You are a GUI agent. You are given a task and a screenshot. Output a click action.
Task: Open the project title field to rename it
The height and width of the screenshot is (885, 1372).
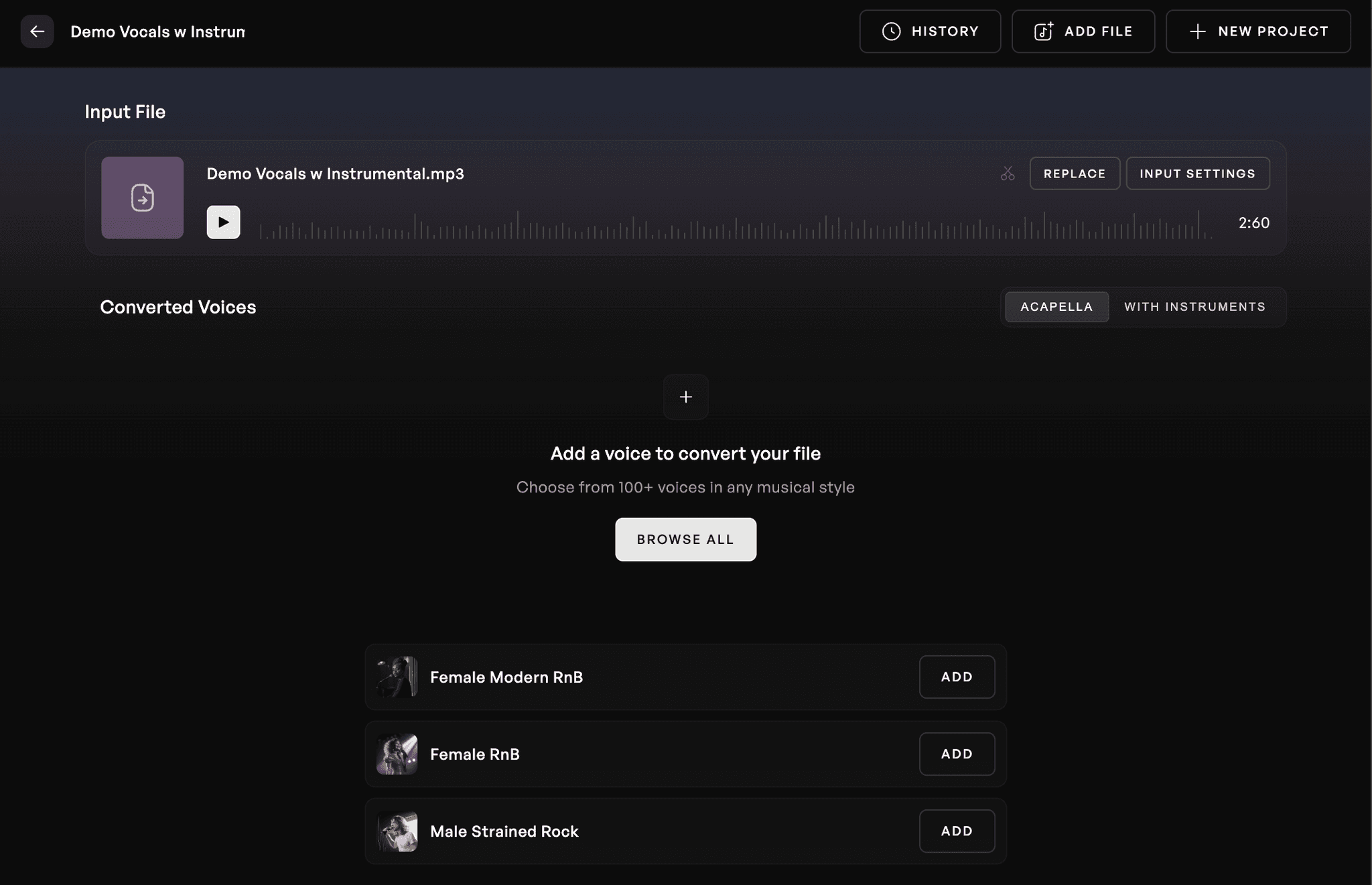point(157,31)
